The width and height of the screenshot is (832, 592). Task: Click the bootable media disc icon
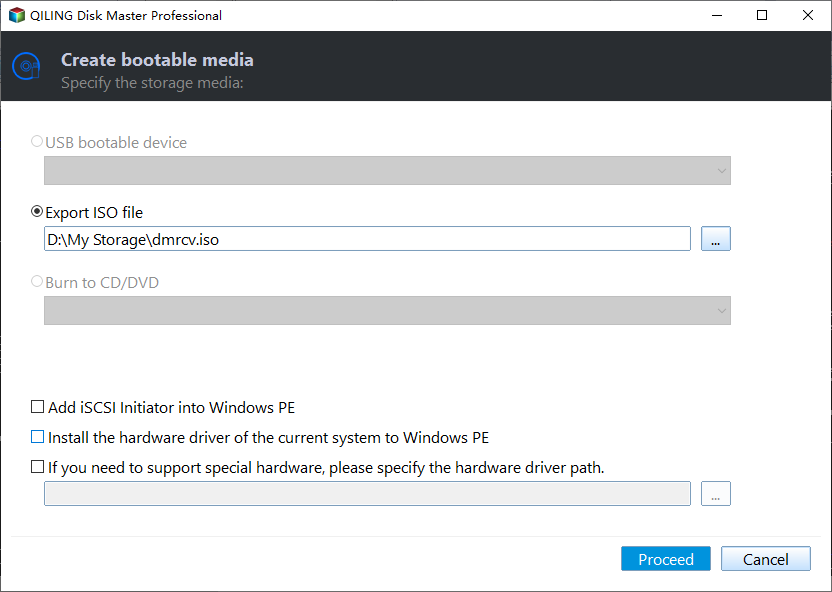[26, 66]
